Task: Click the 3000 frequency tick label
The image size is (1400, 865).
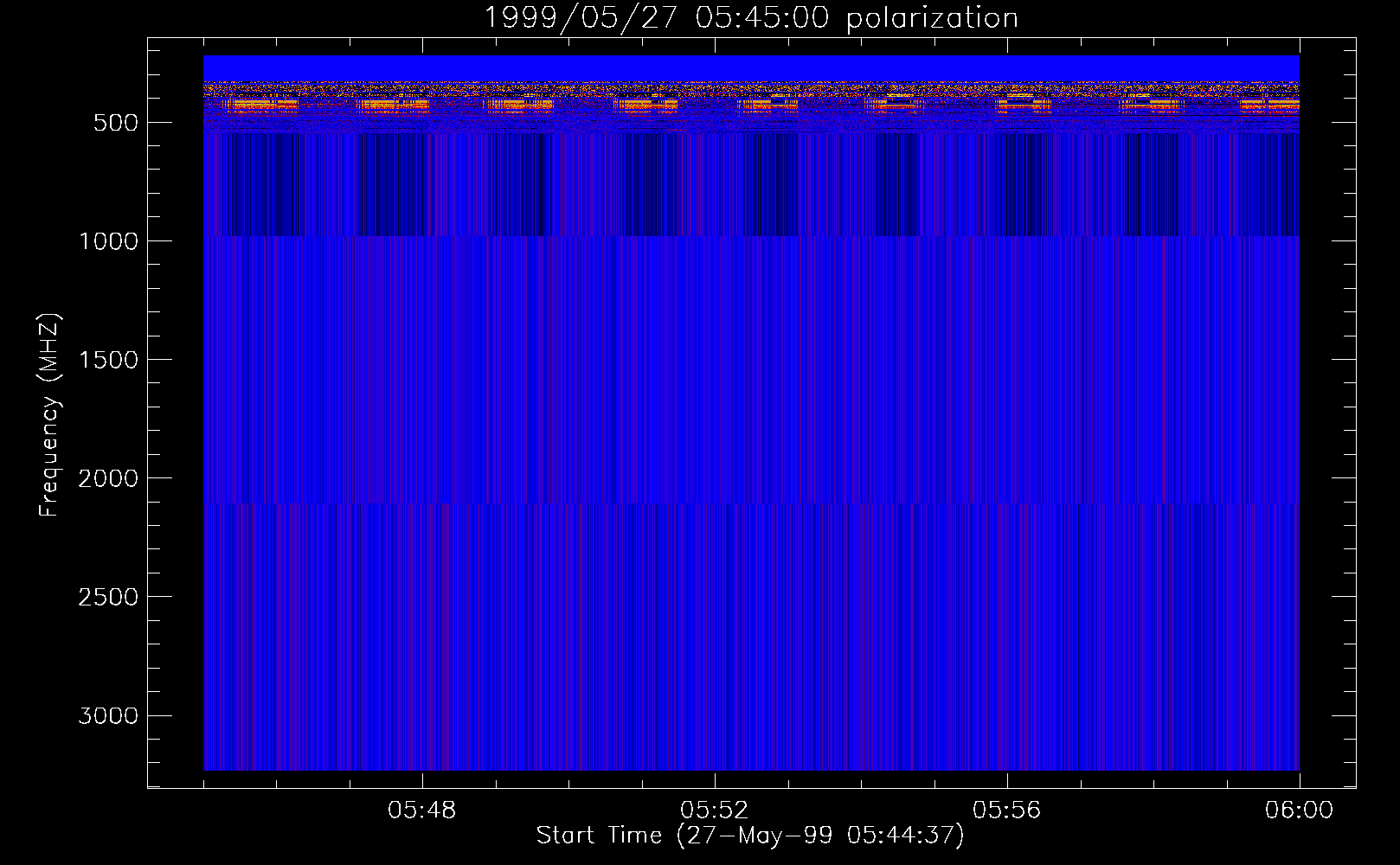Action: (x=108, y=715)
